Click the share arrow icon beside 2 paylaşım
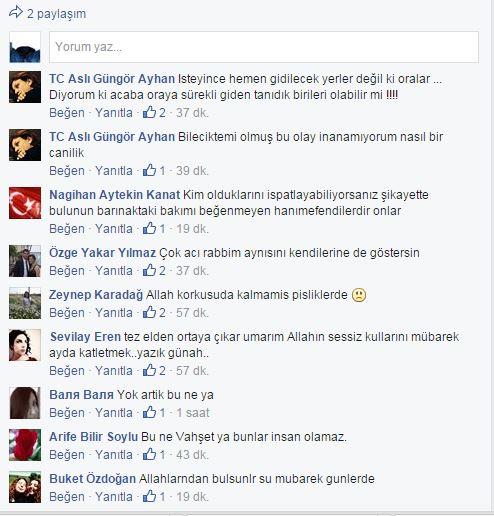The width and height of the screenshot is (494, 516). [x=16, y=13]
